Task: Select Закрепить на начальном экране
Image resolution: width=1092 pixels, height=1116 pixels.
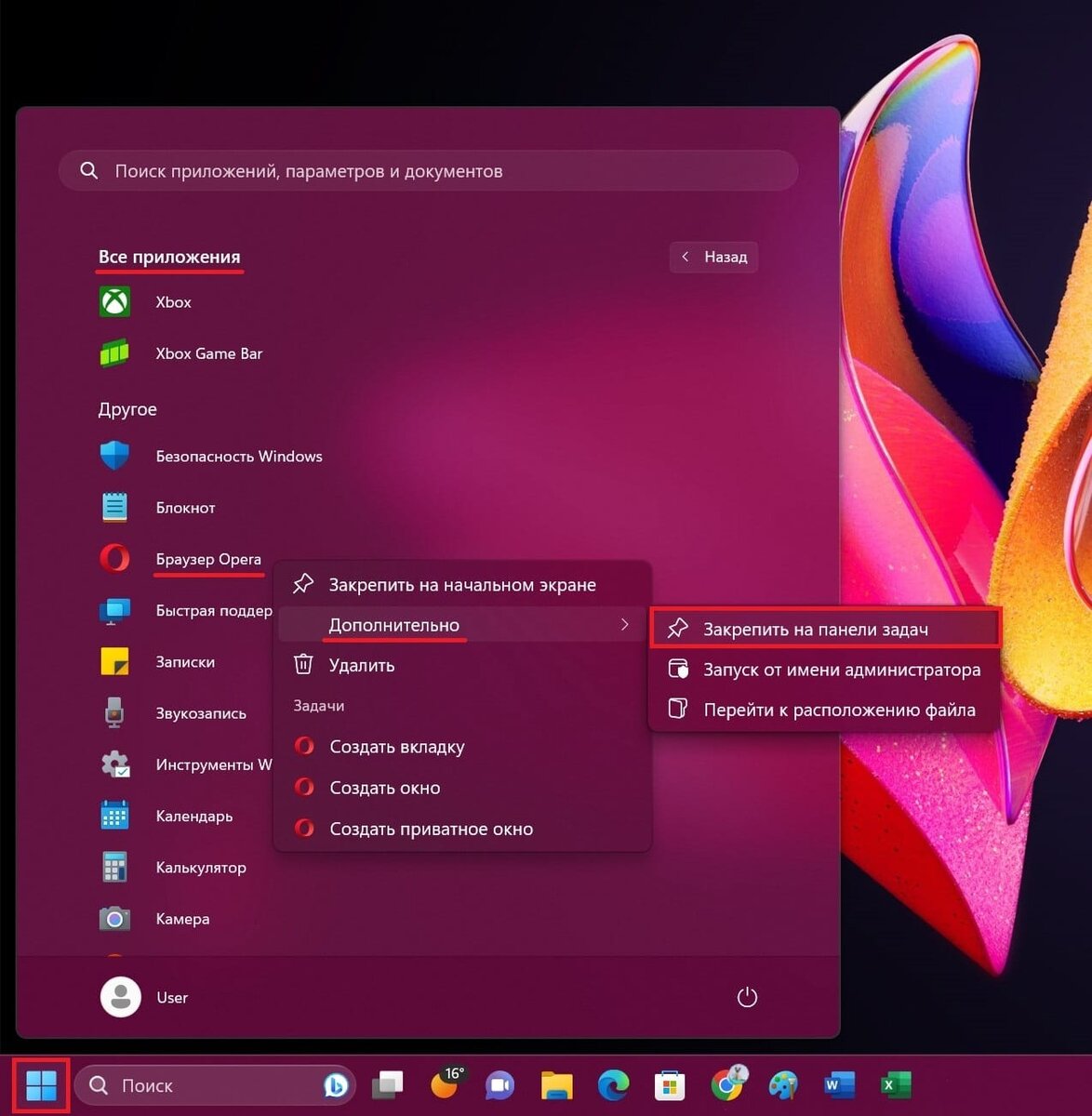Action: [462, 585]
